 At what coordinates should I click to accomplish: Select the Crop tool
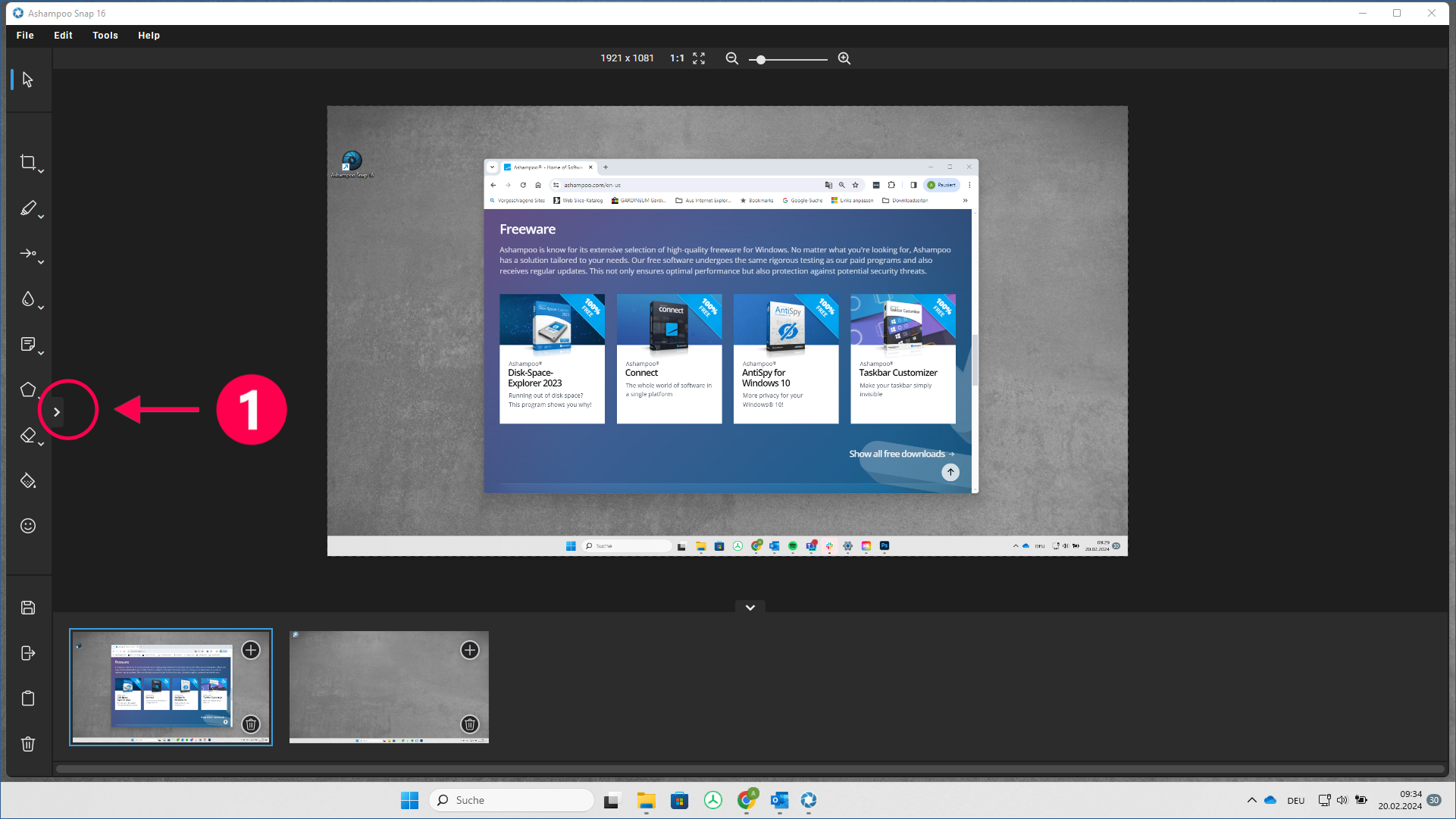[28, 162]
